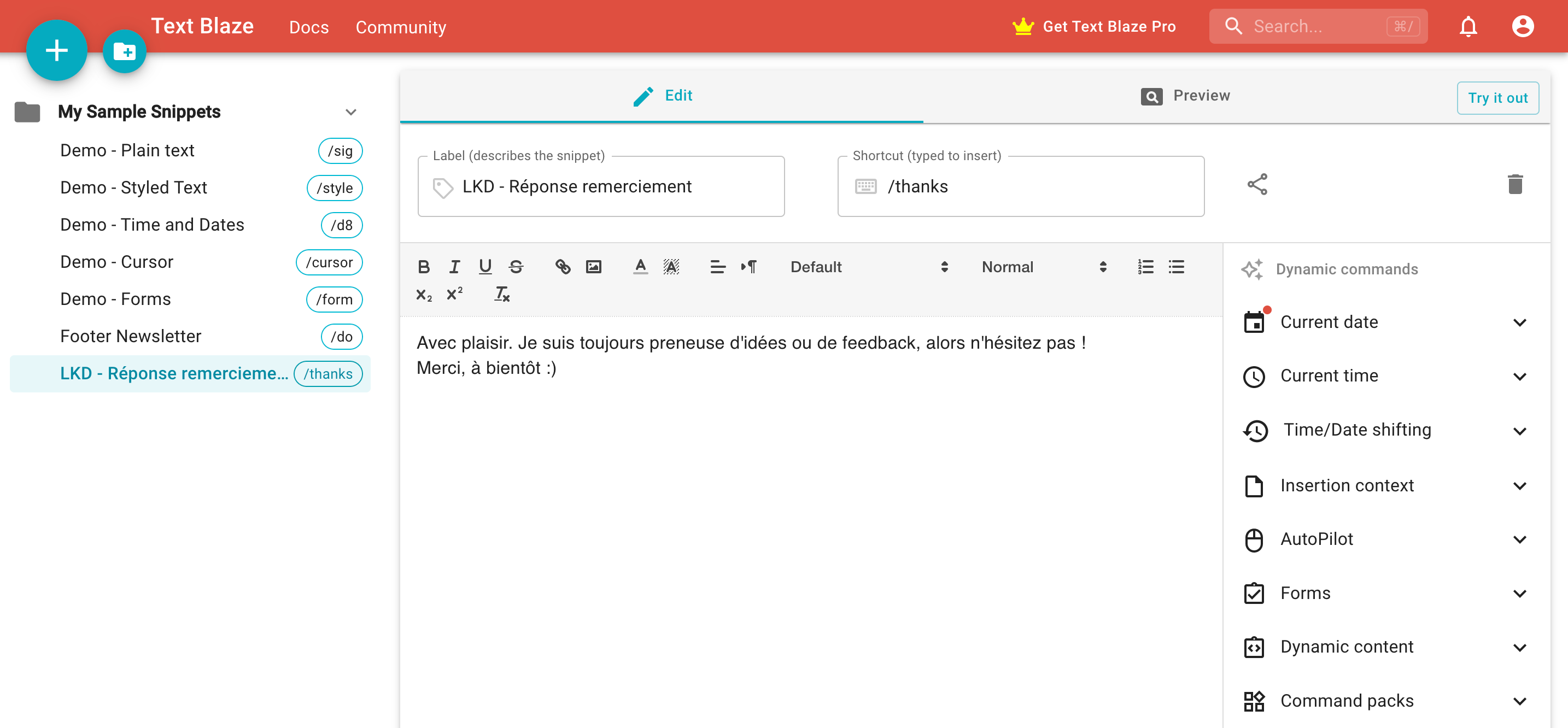Select the Demo - Forms snippet
The height and width of the screenshot is (728, 1568).
[x=190, y=299]
